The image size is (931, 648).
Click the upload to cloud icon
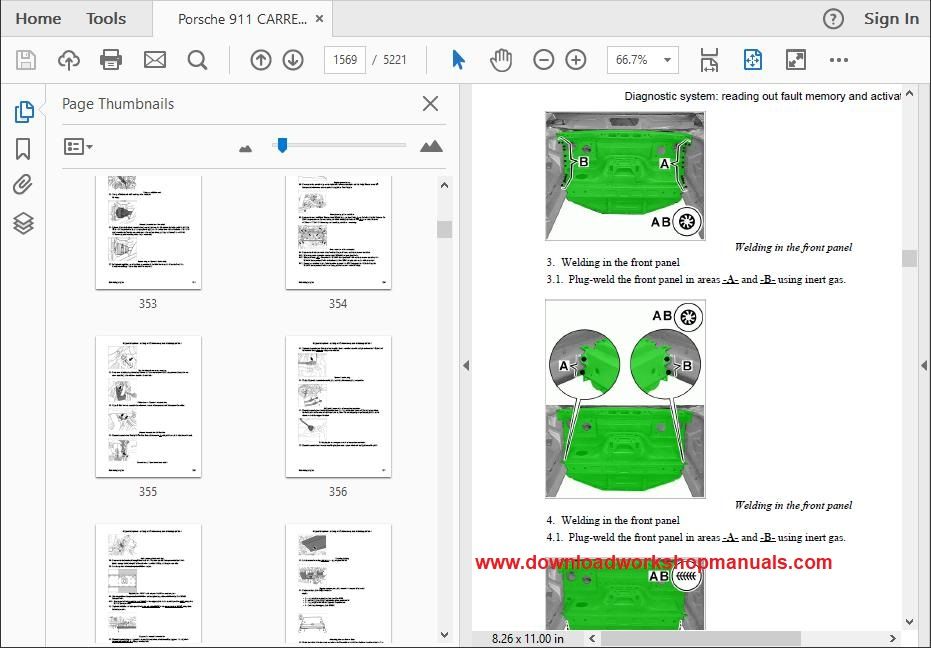point(69,60)
